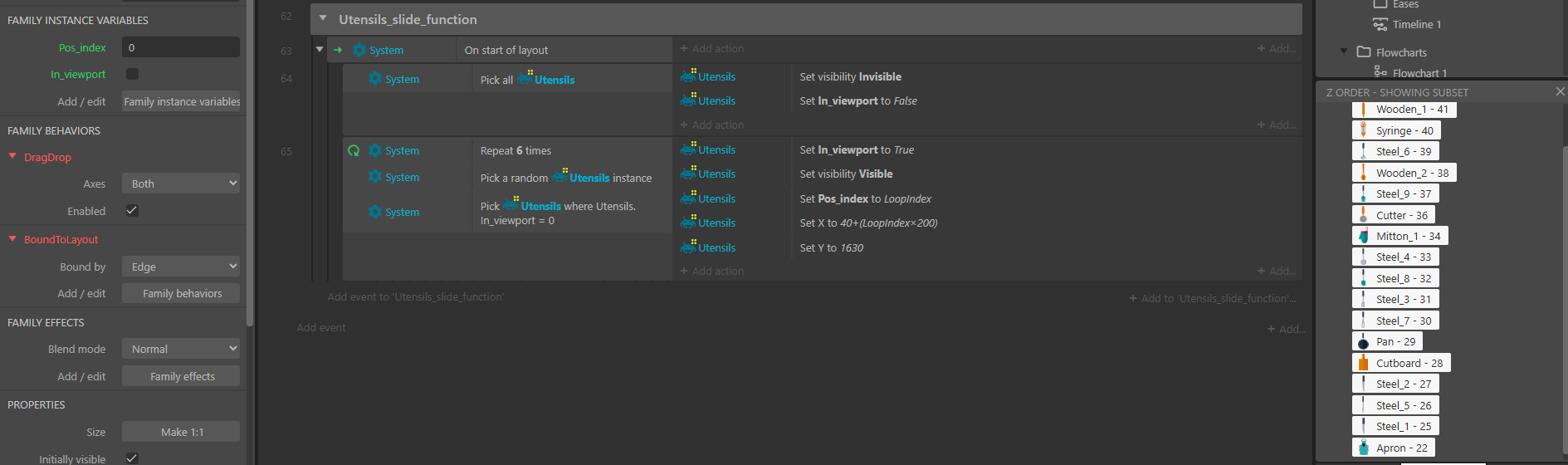Toggle the Initially visible checkbox
The image size is (1568, 465).
132,458
